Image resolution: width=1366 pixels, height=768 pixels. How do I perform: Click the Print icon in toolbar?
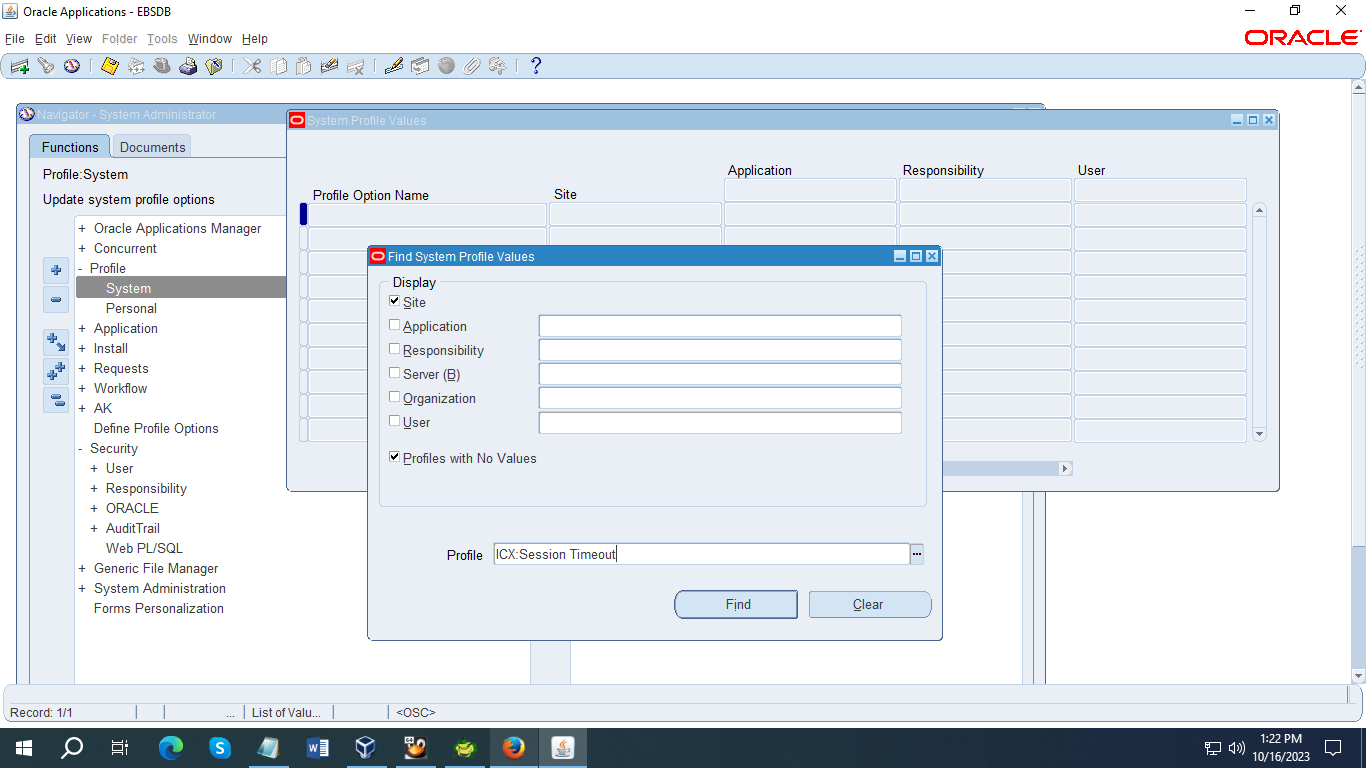188,66
